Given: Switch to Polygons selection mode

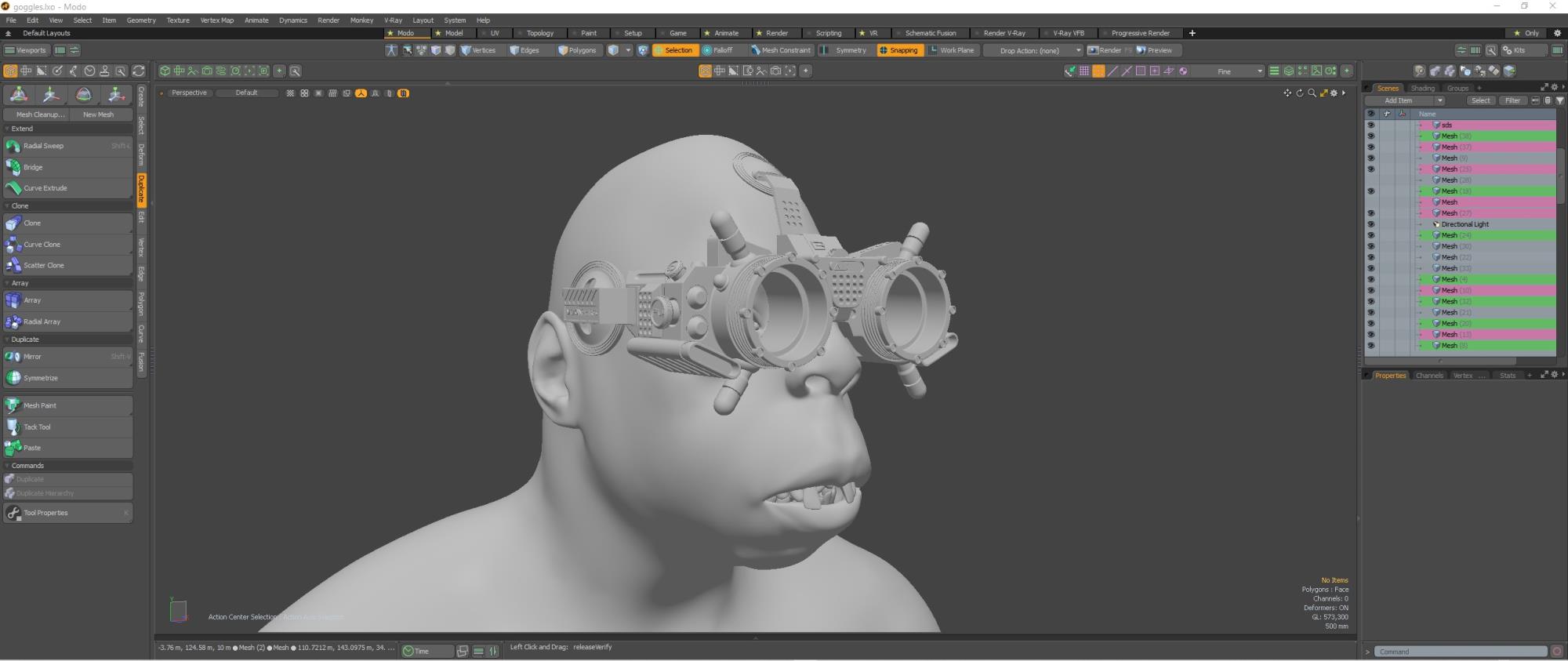Looking at the screenshot, I should point(577,50).
